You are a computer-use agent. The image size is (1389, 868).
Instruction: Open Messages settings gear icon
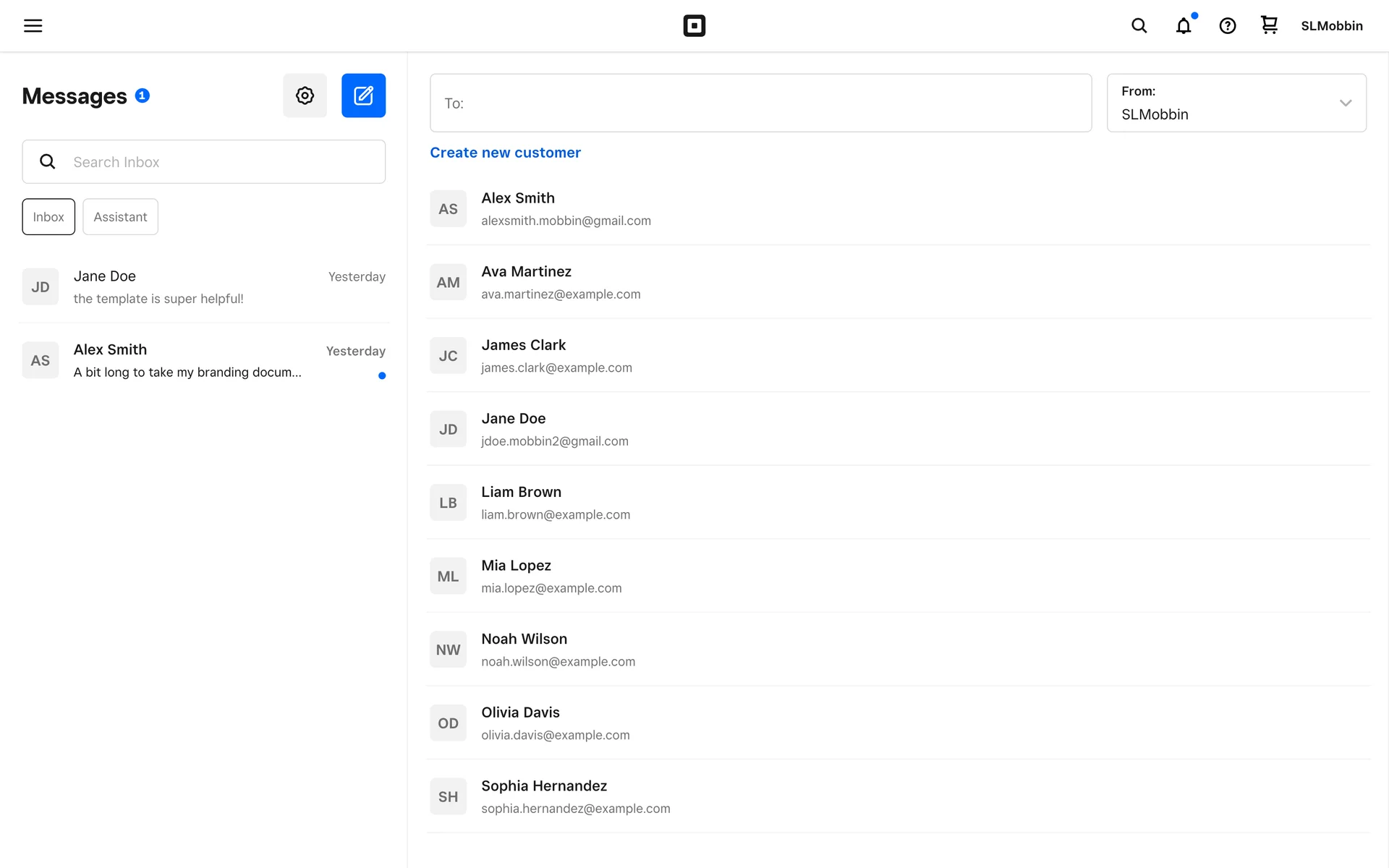(x=305, y=95)
